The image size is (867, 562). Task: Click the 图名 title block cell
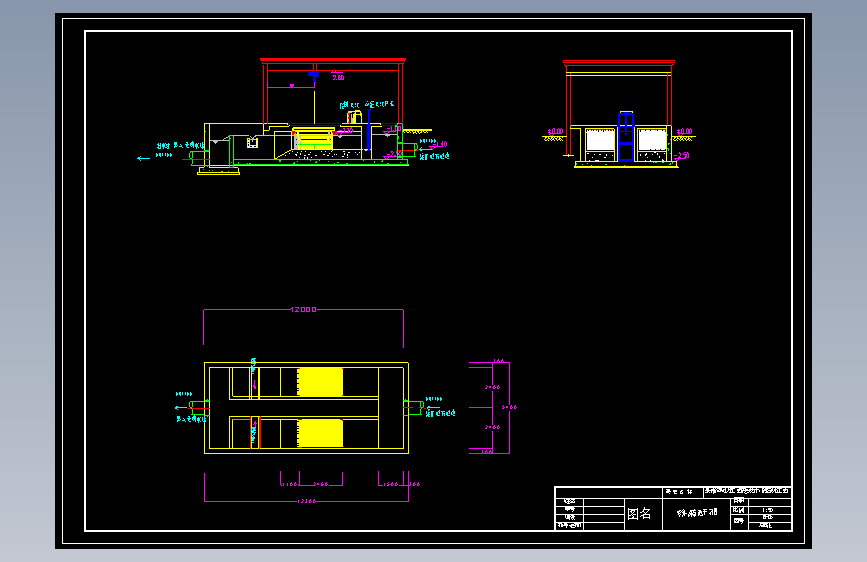(644, 514)
